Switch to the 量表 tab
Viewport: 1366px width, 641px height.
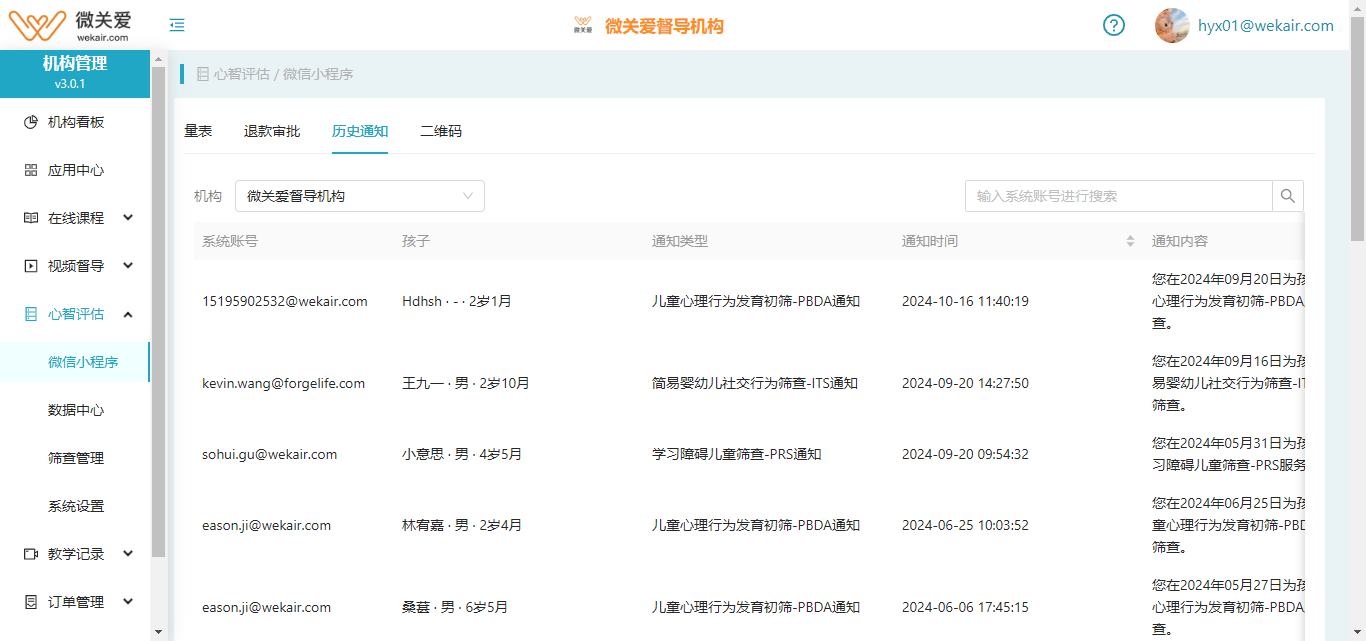[x=199, y=131]
